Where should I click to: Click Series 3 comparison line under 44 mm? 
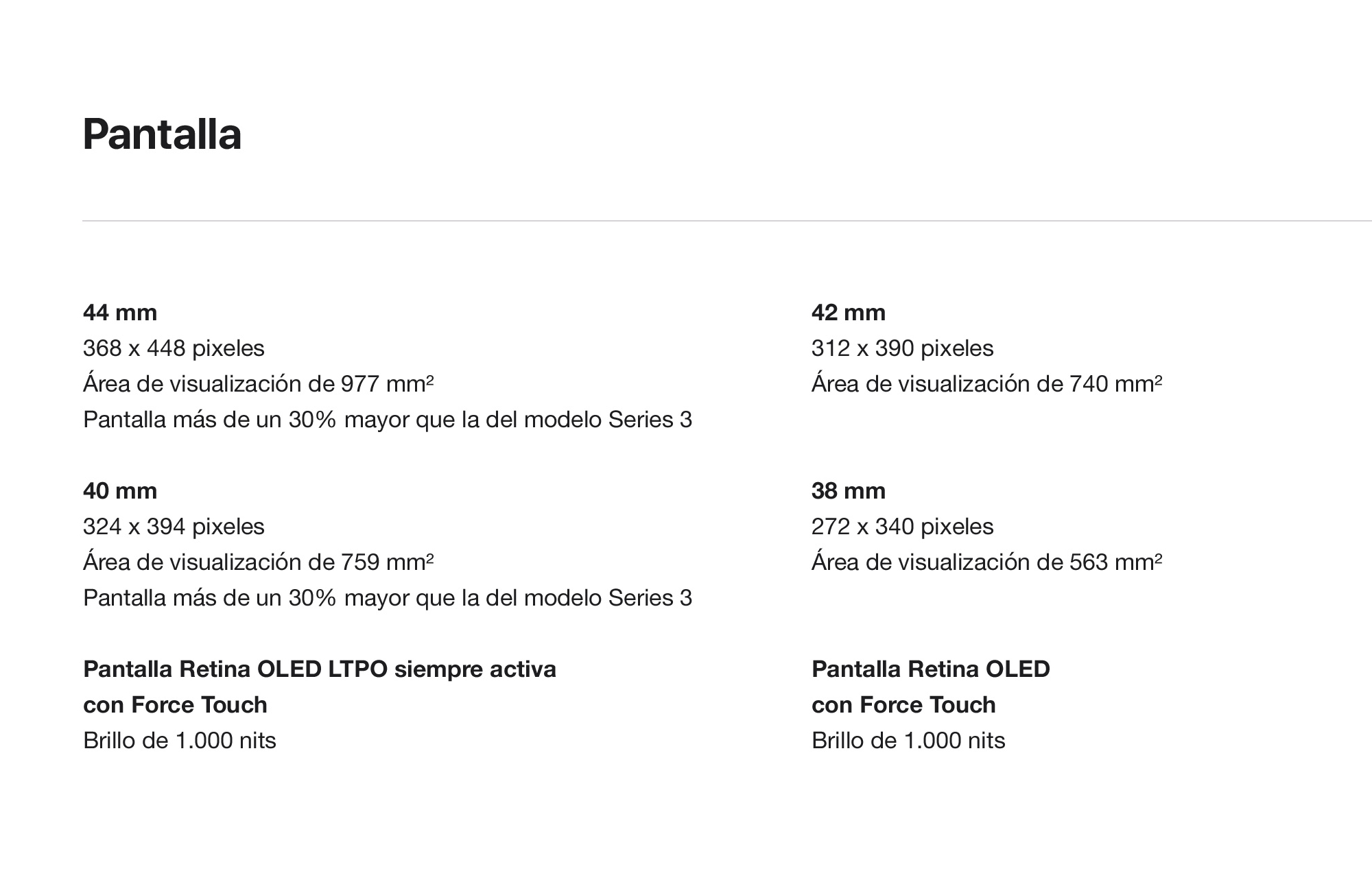pos(388,420)
